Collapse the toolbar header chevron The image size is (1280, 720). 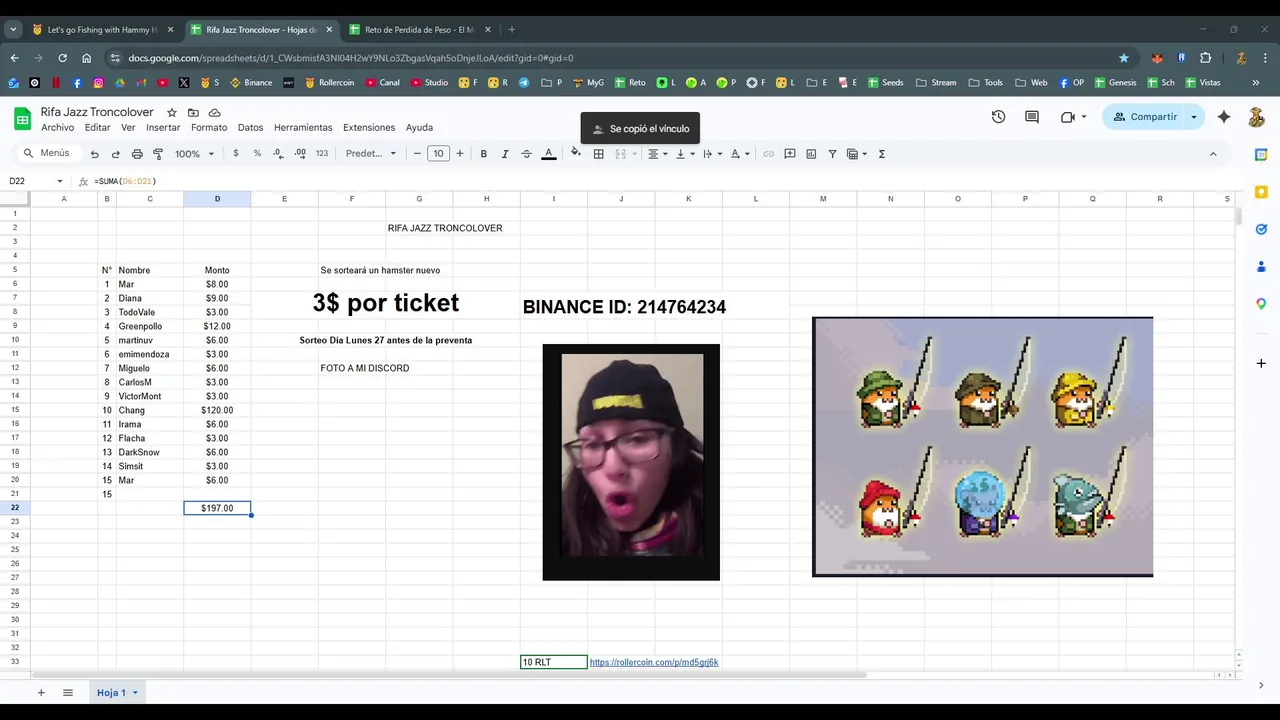(x=1213, y=154)
